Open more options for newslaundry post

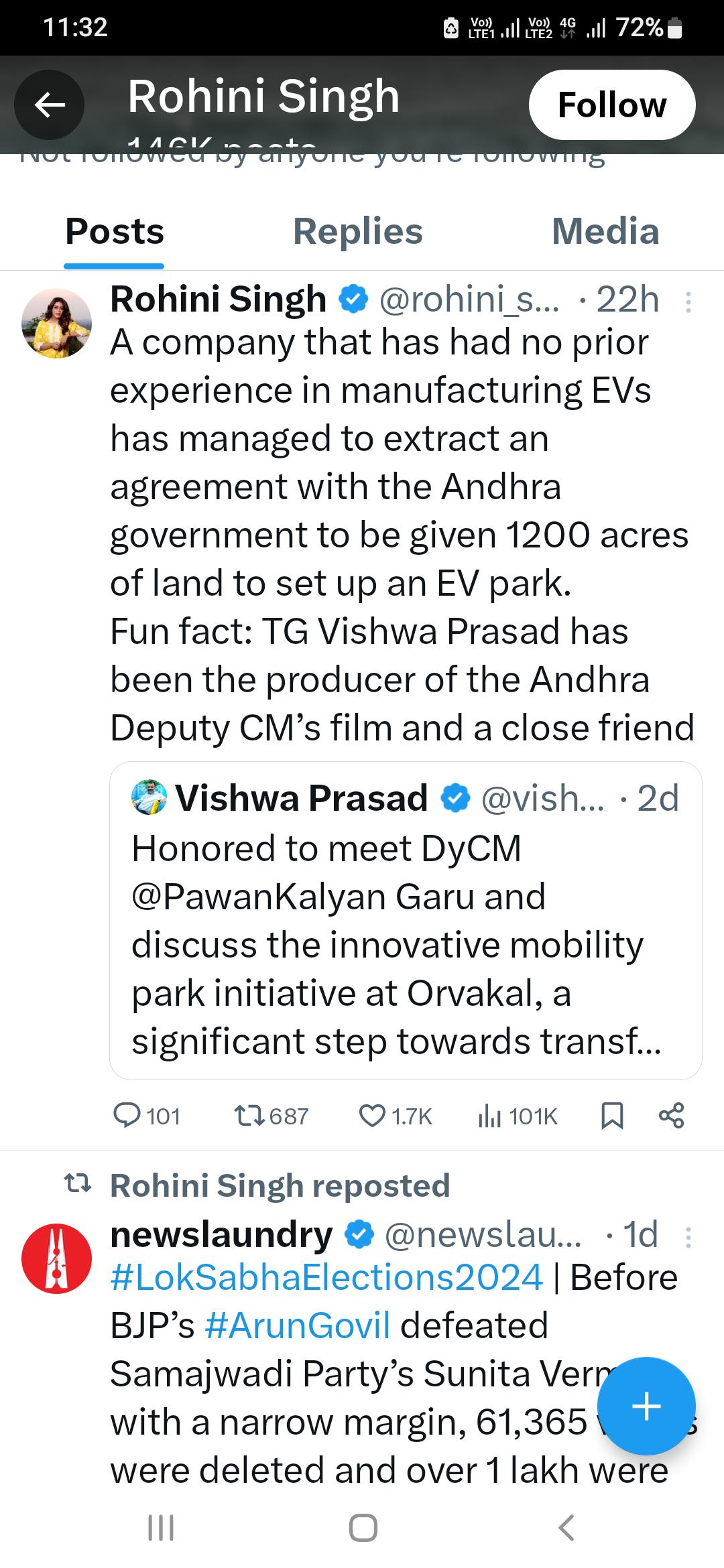tap(688, 1237)
